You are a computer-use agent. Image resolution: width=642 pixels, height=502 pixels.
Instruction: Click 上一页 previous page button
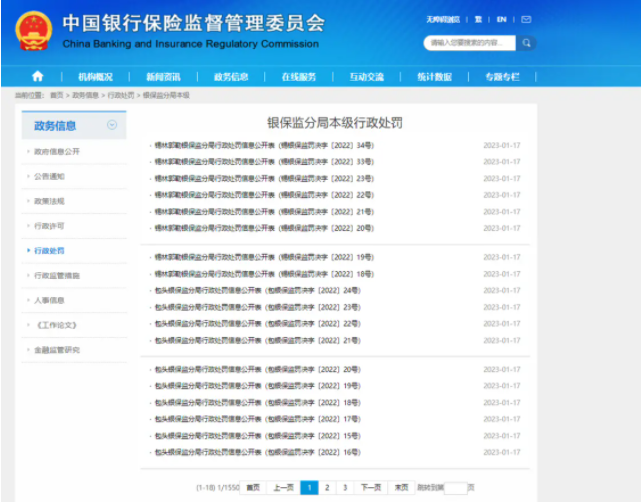(x=283, y=487)
